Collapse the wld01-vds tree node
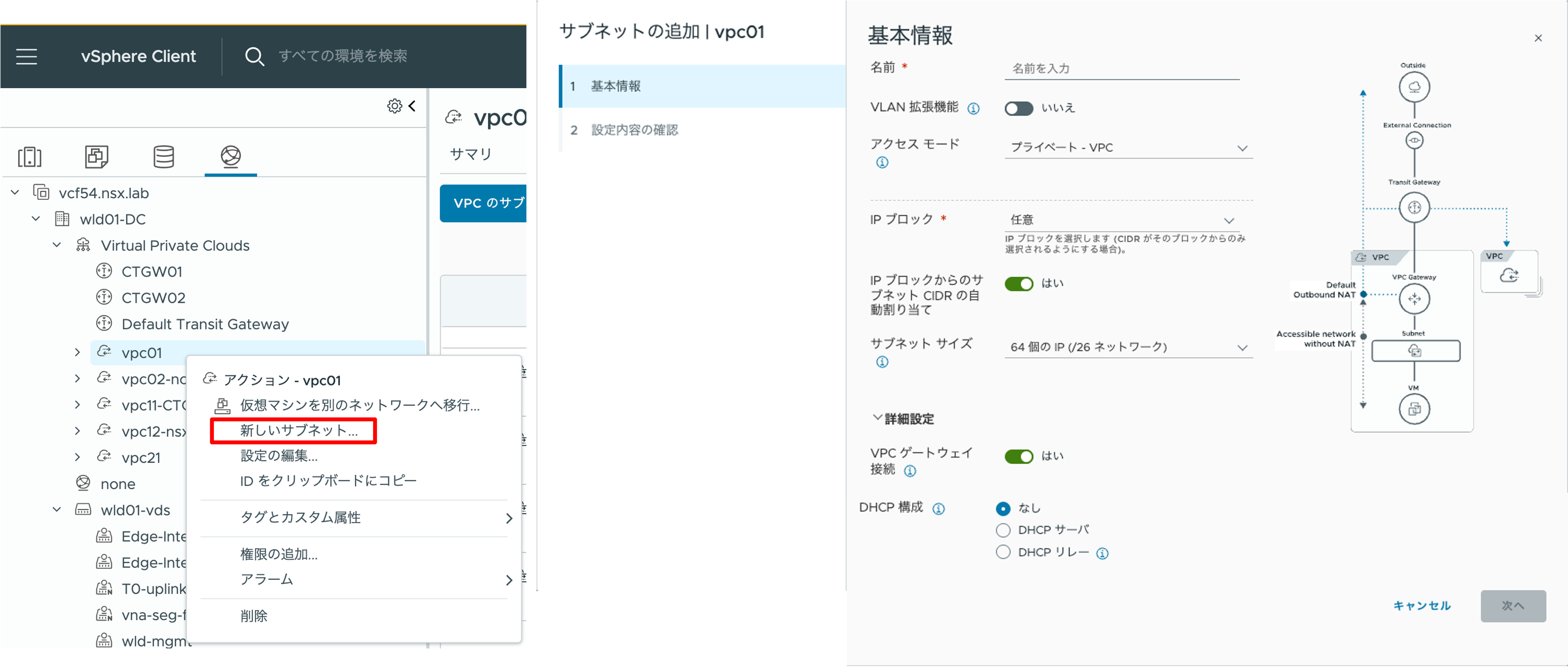1568x667 pixels. [57, 509]
